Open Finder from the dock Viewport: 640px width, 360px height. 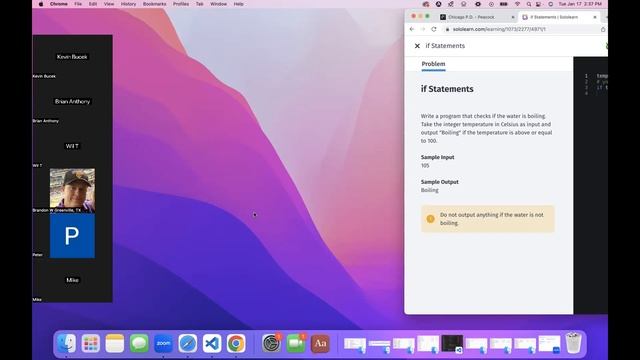(66, 343)
